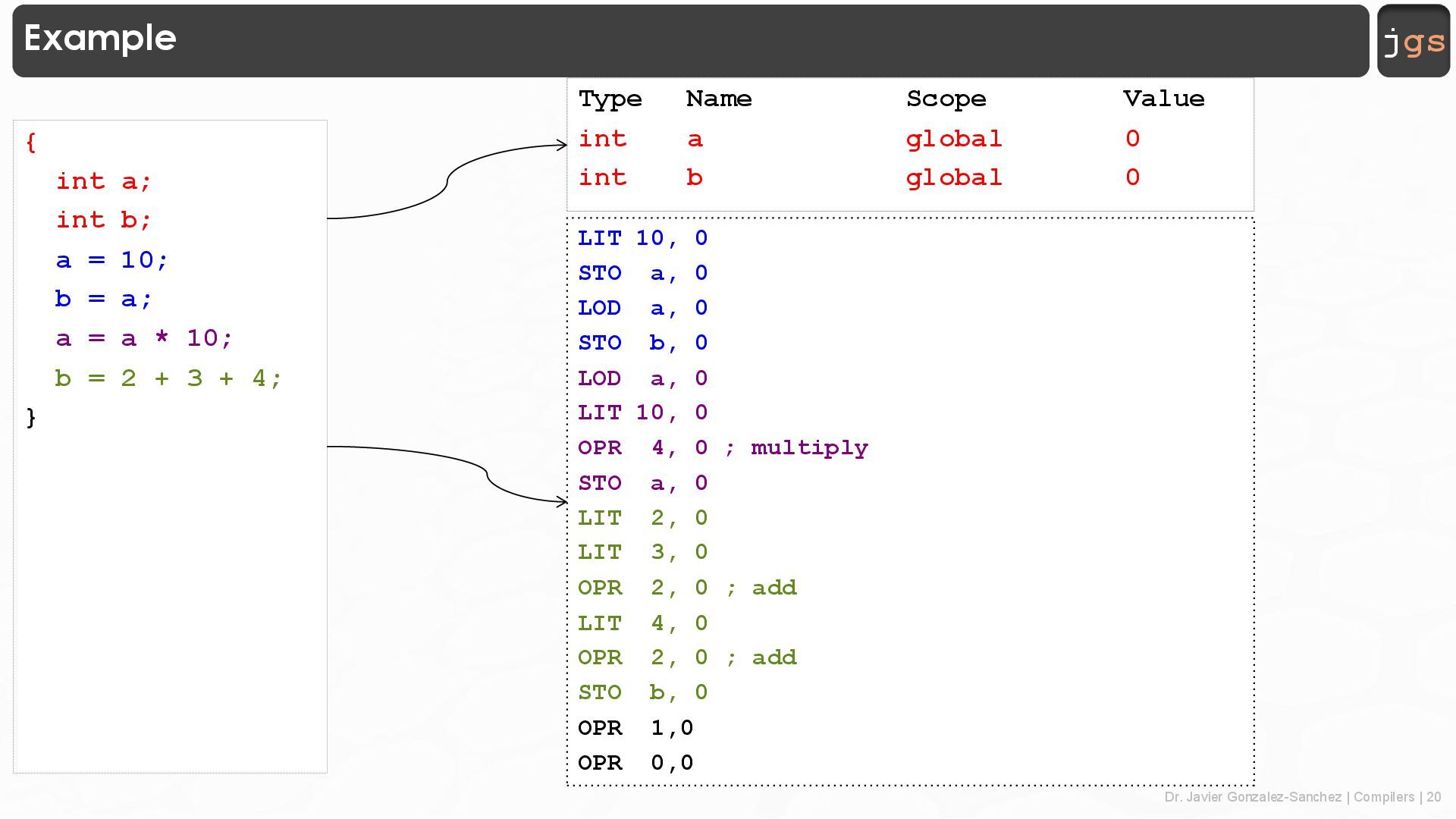Select the 'a = 10;' code line

coord(111,260)
